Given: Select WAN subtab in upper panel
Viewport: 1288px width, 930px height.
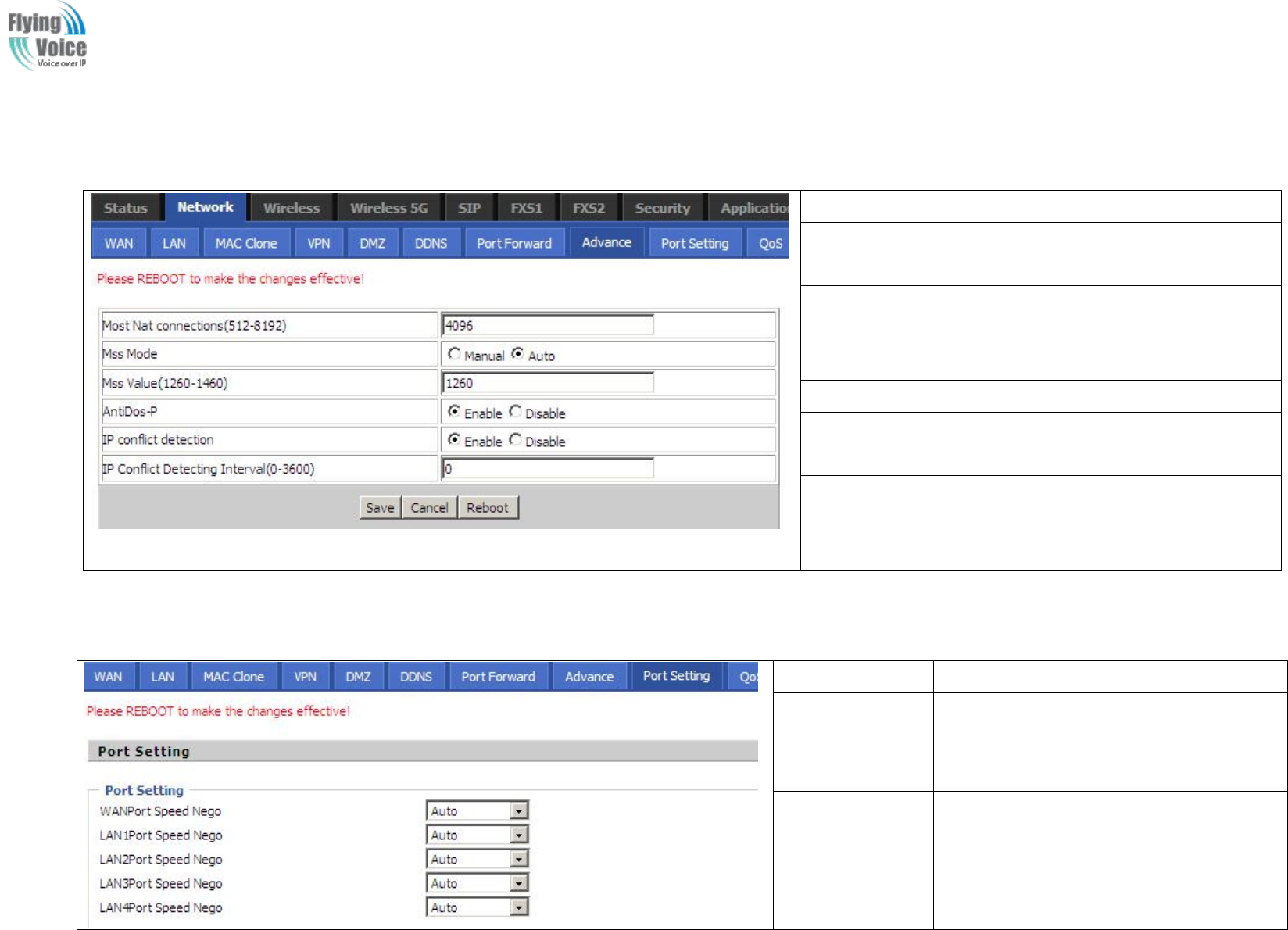Looking at the screenshot, I should coord(119,243).
